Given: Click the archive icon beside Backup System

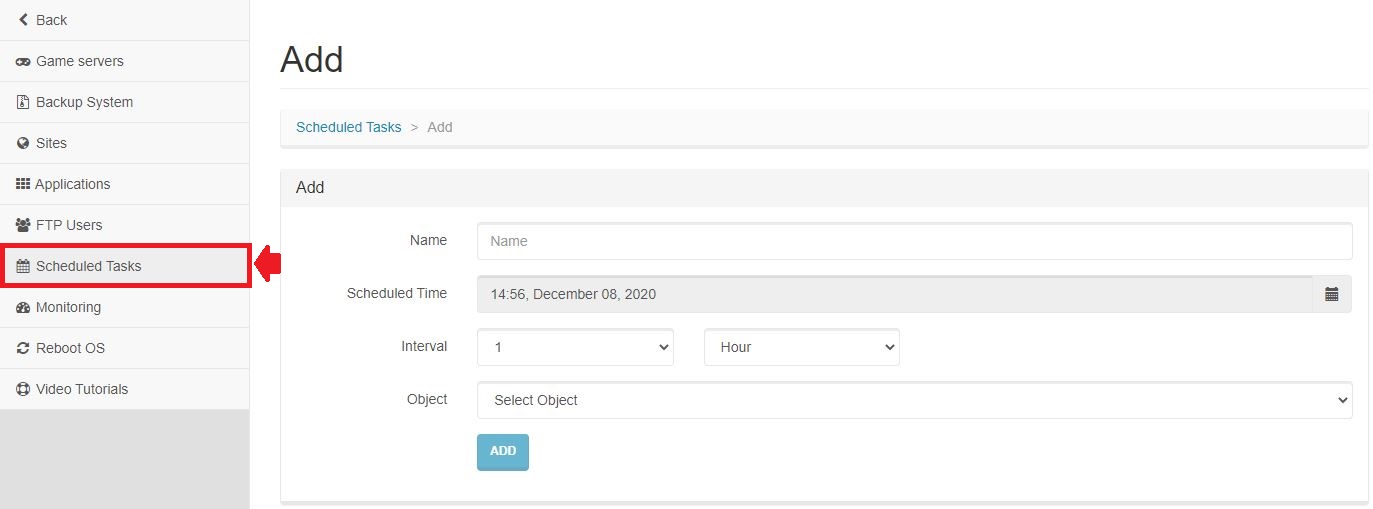Looking at the screenshot, I should pyautogui.click(x=23, y=102).
